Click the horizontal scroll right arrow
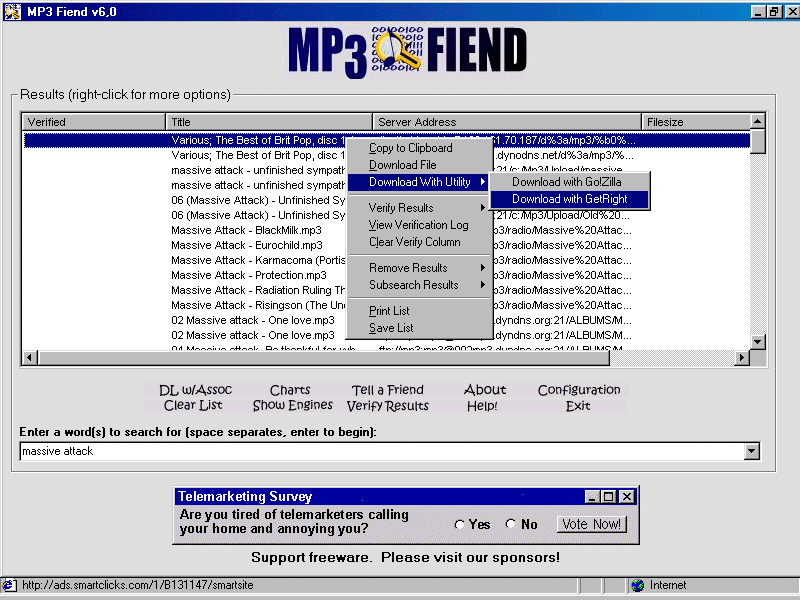 click(x=742, y=358)
